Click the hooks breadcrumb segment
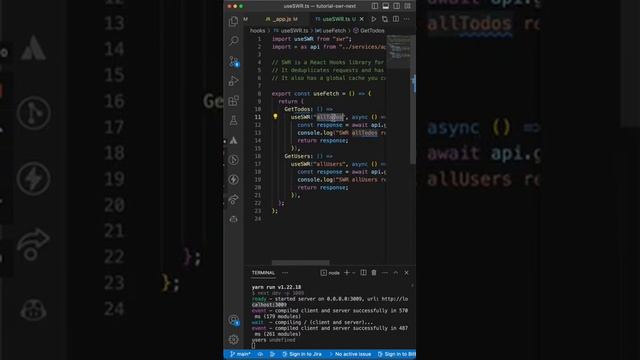This screenshot has height=360, width=640. click(x=257, y=31)
